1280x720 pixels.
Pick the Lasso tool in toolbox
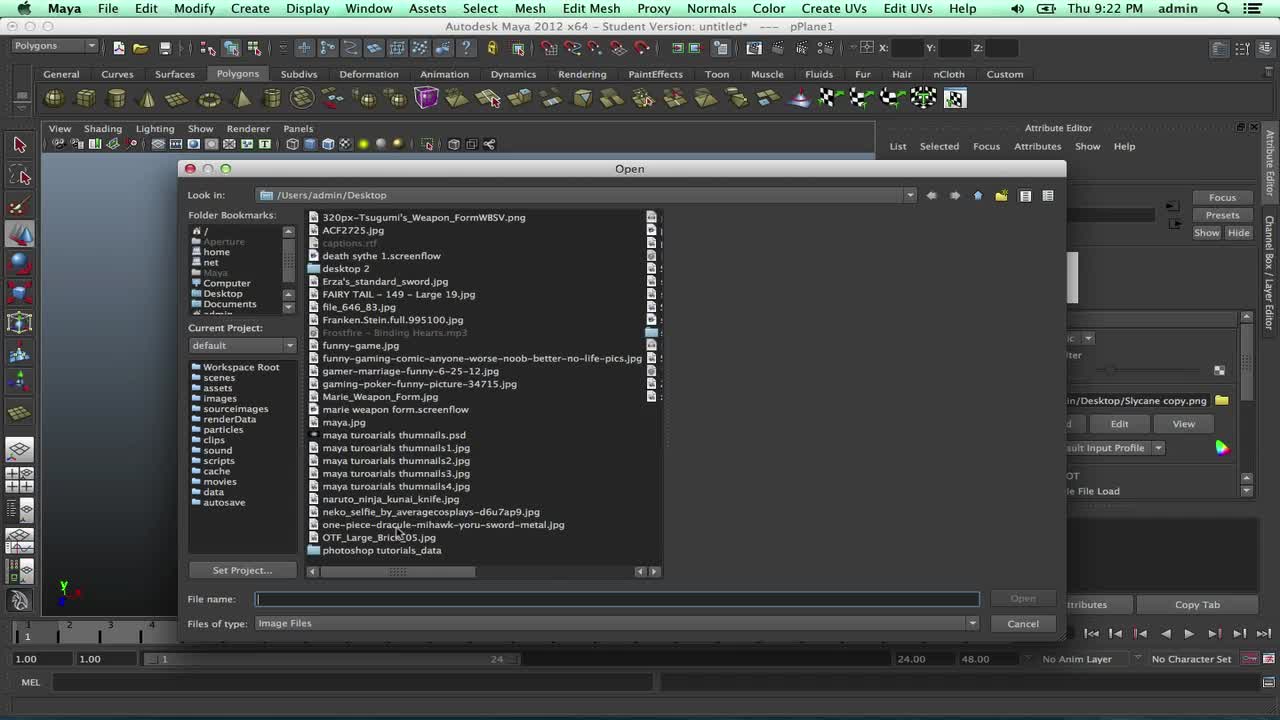pyautogui.click(x=19, y=176)
